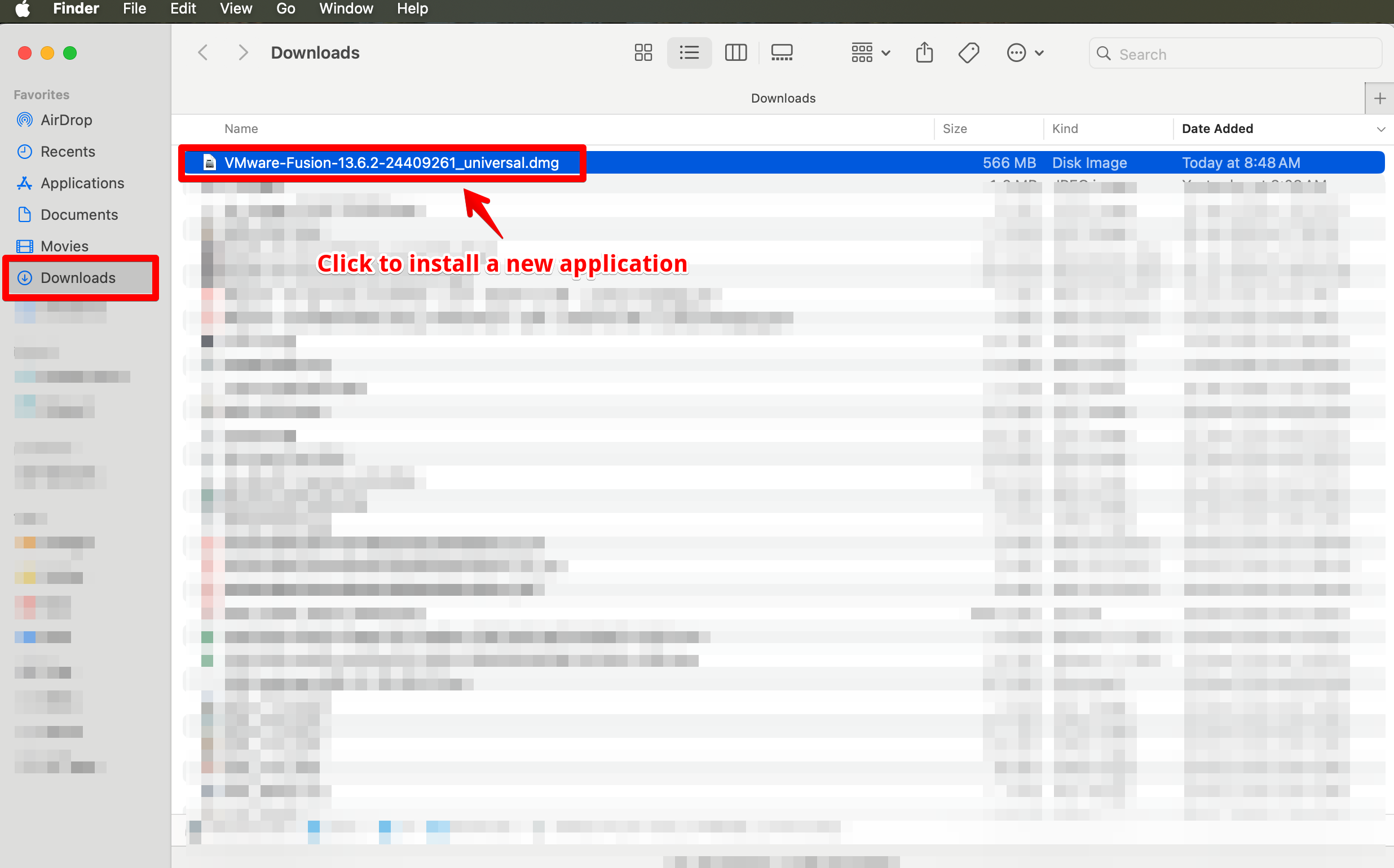Click the Edit Tags icon

[969, 53]
